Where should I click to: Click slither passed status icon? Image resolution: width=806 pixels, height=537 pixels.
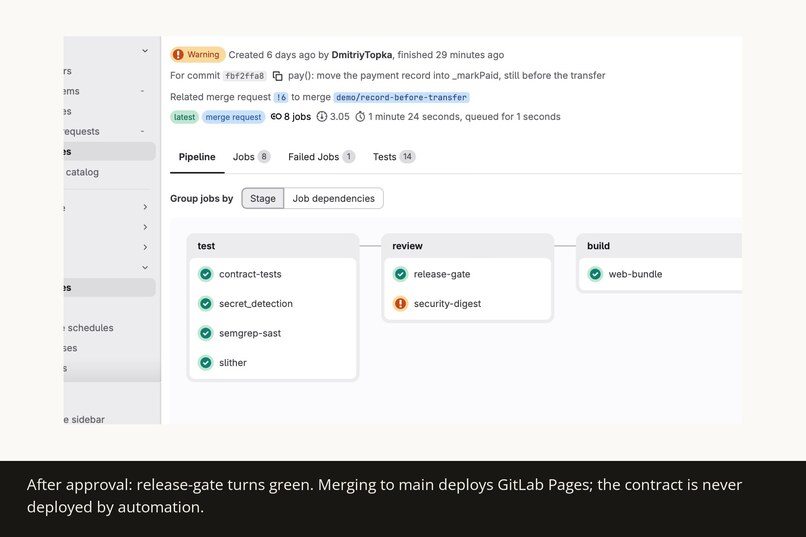pos(206,363)
